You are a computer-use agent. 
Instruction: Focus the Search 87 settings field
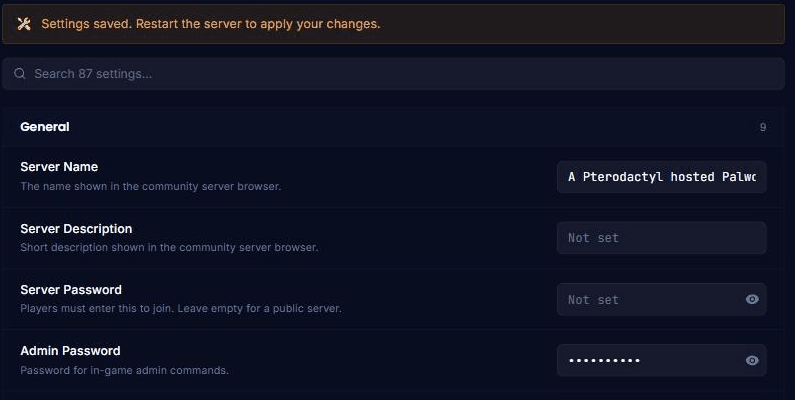tap(393, 74)
